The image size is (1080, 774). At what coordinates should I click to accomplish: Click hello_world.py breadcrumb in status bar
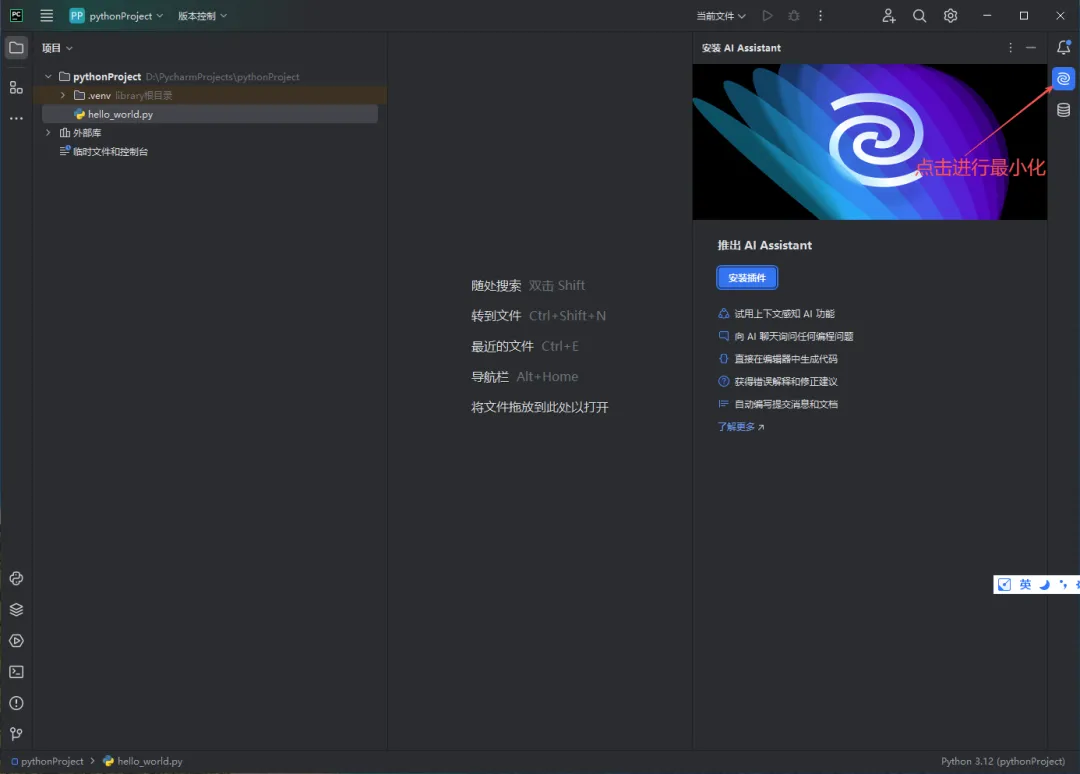click(x=143, y=761)
